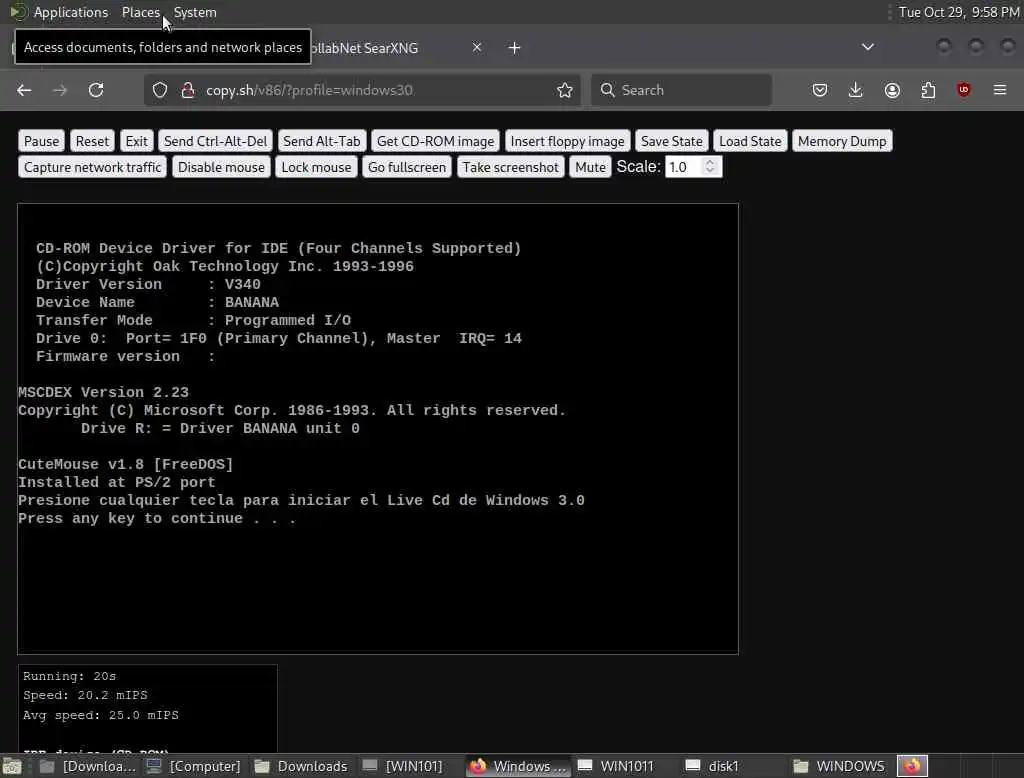Image resolution: width=1024 pixels, height=778 pixels.
Task: Open a new tab with the plus icon
Action: (515, 48)
